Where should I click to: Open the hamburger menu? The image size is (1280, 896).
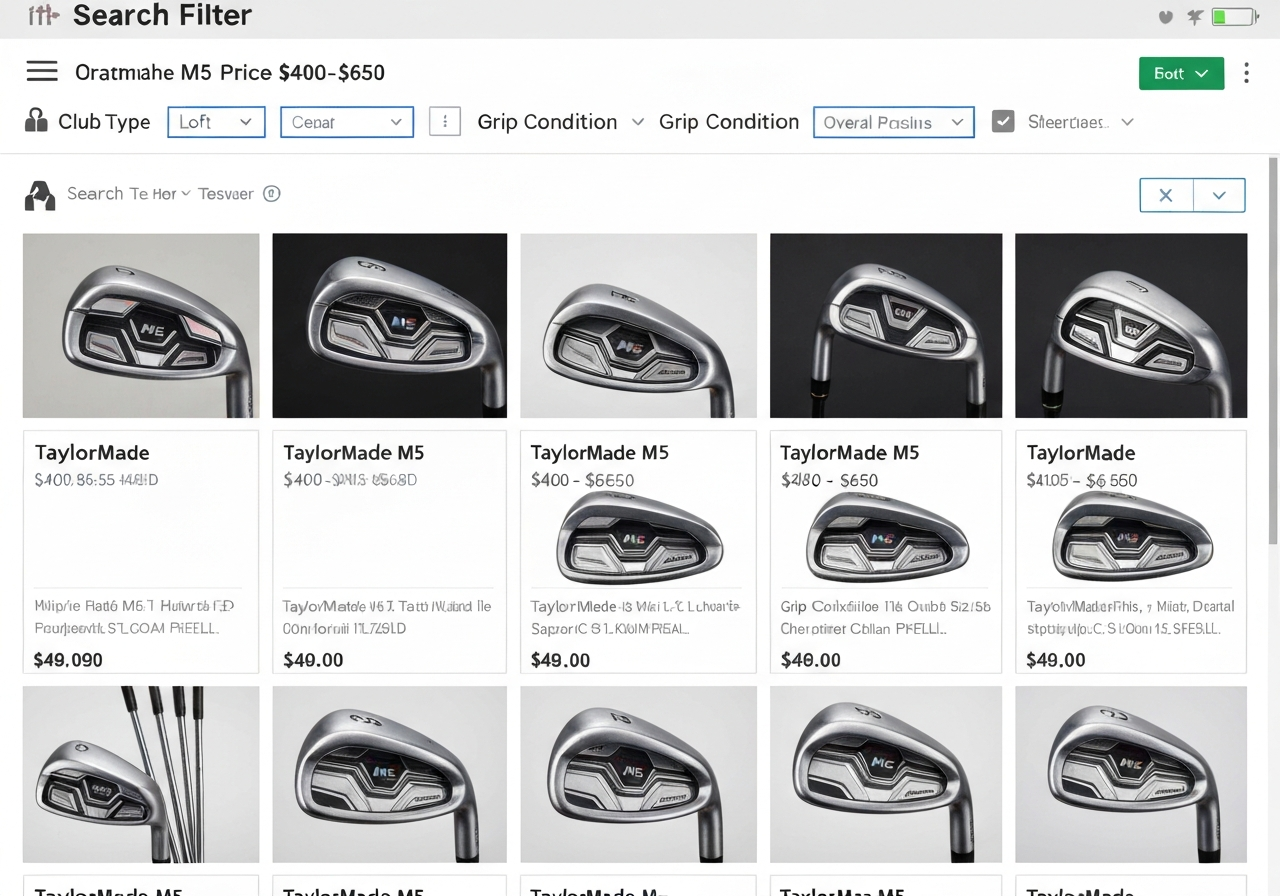42,71
